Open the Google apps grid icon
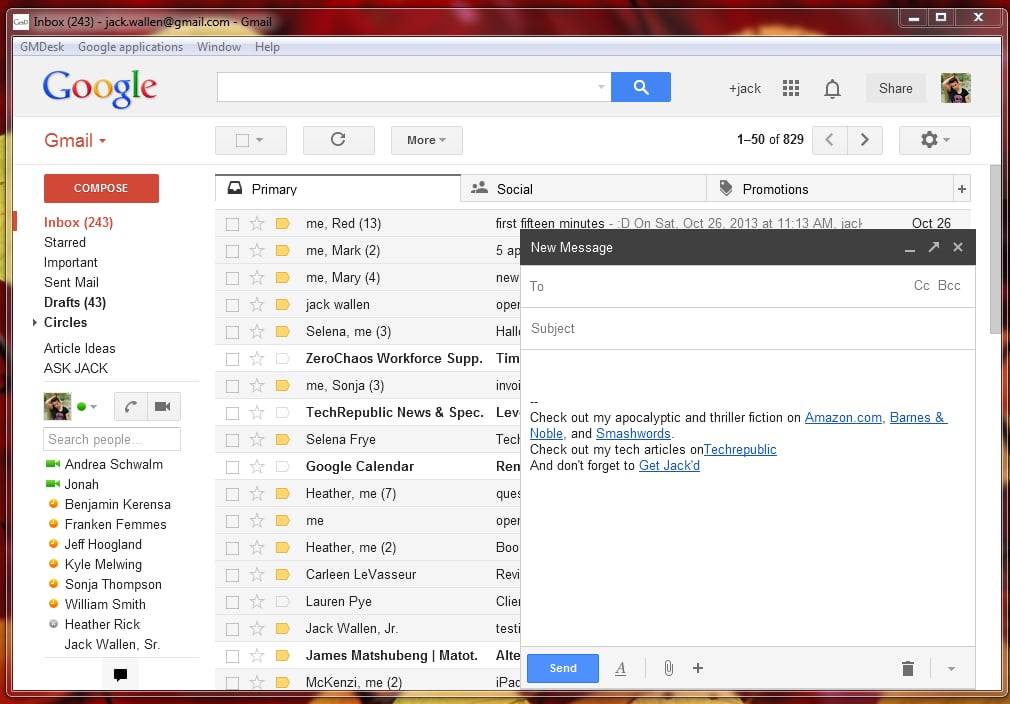Viewport: 1010px width, 704px height. tap(790, 88)
